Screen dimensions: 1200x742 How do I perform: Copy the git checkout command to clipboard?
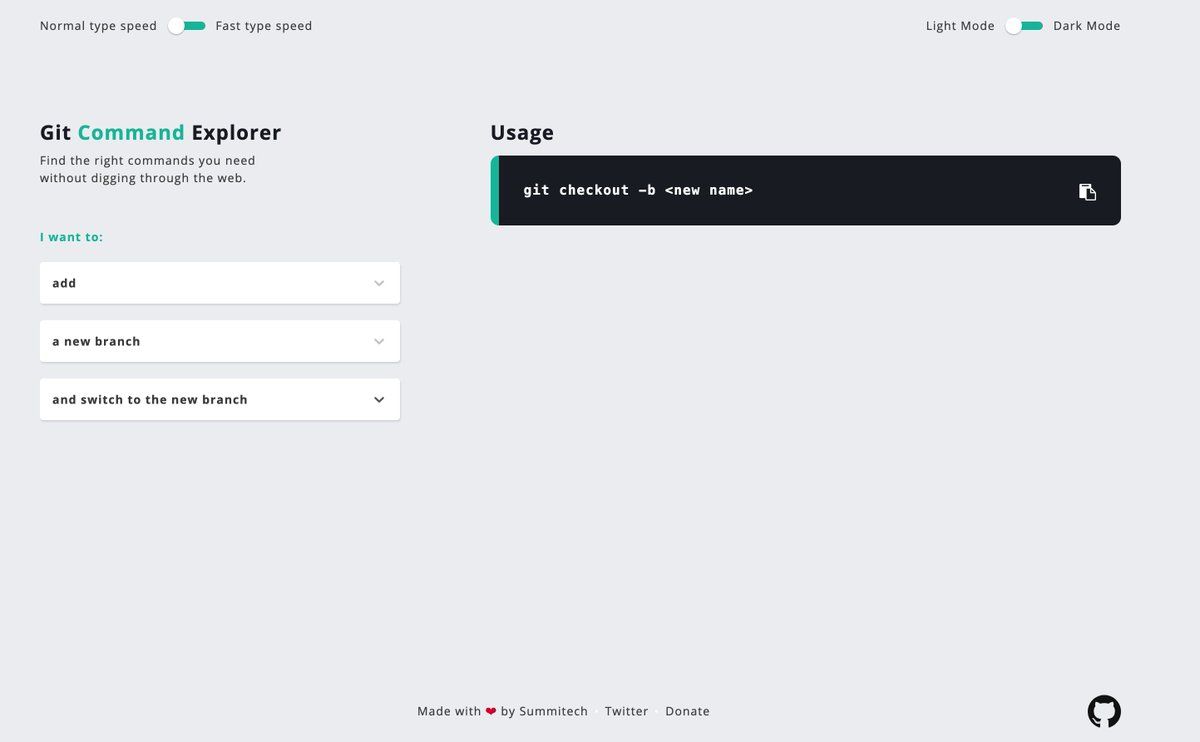coord(1088,192)
